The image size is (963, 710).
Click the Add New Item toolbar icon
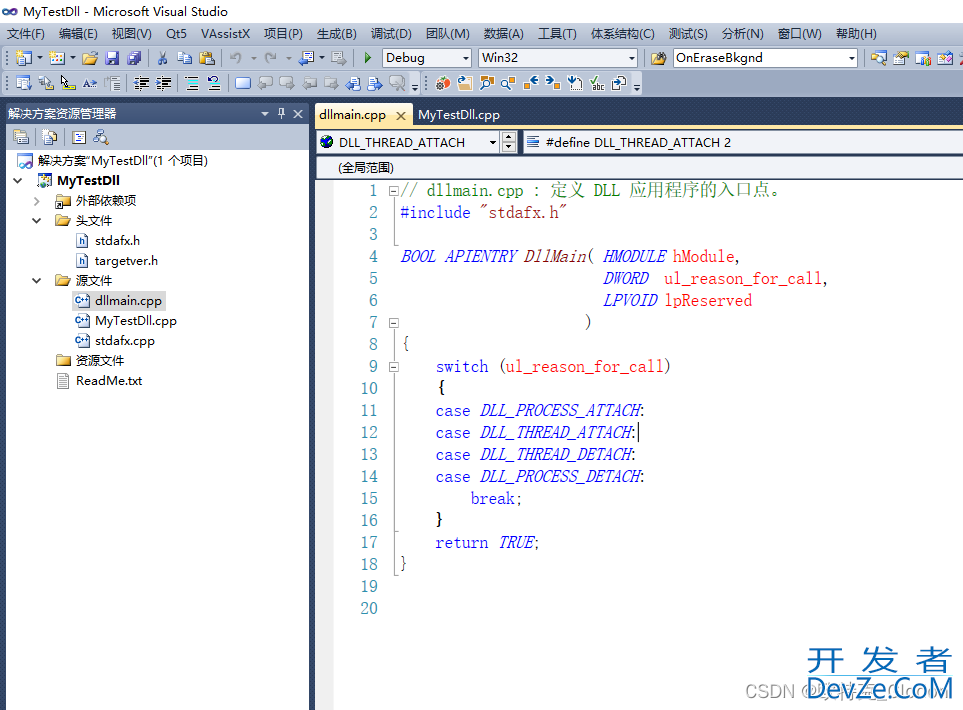57,58
